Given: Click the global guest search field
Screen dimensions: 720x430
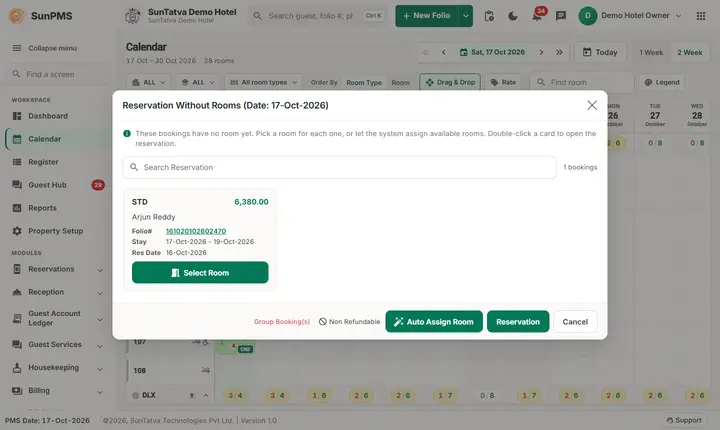Looking at the screenshot, I should coord(319,16).
